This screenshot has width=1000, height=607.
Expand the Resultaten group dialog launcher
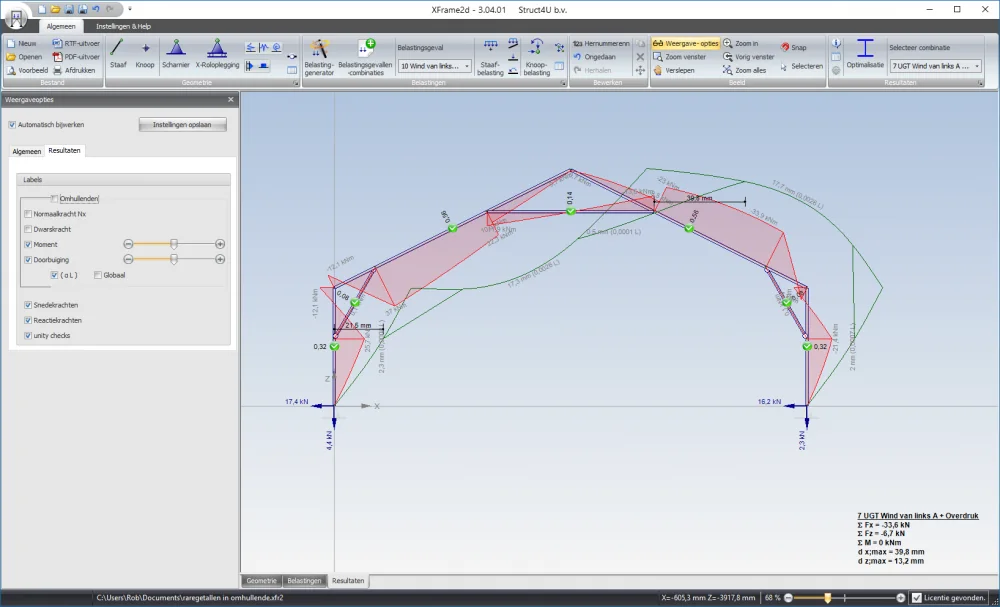coord(980,84)
